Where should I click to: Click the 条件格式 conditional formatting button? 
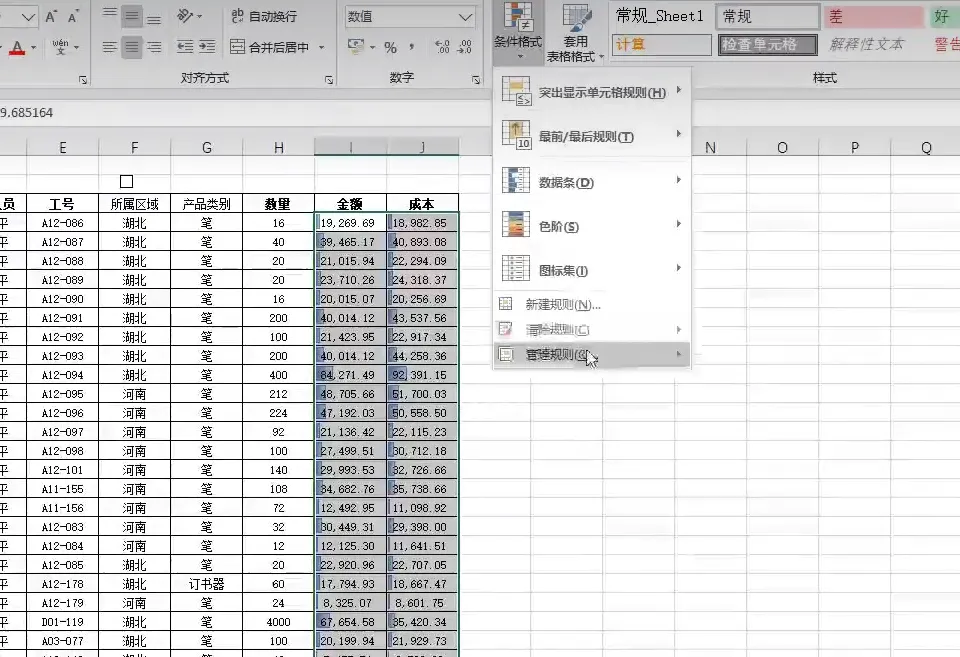[518, 31]
